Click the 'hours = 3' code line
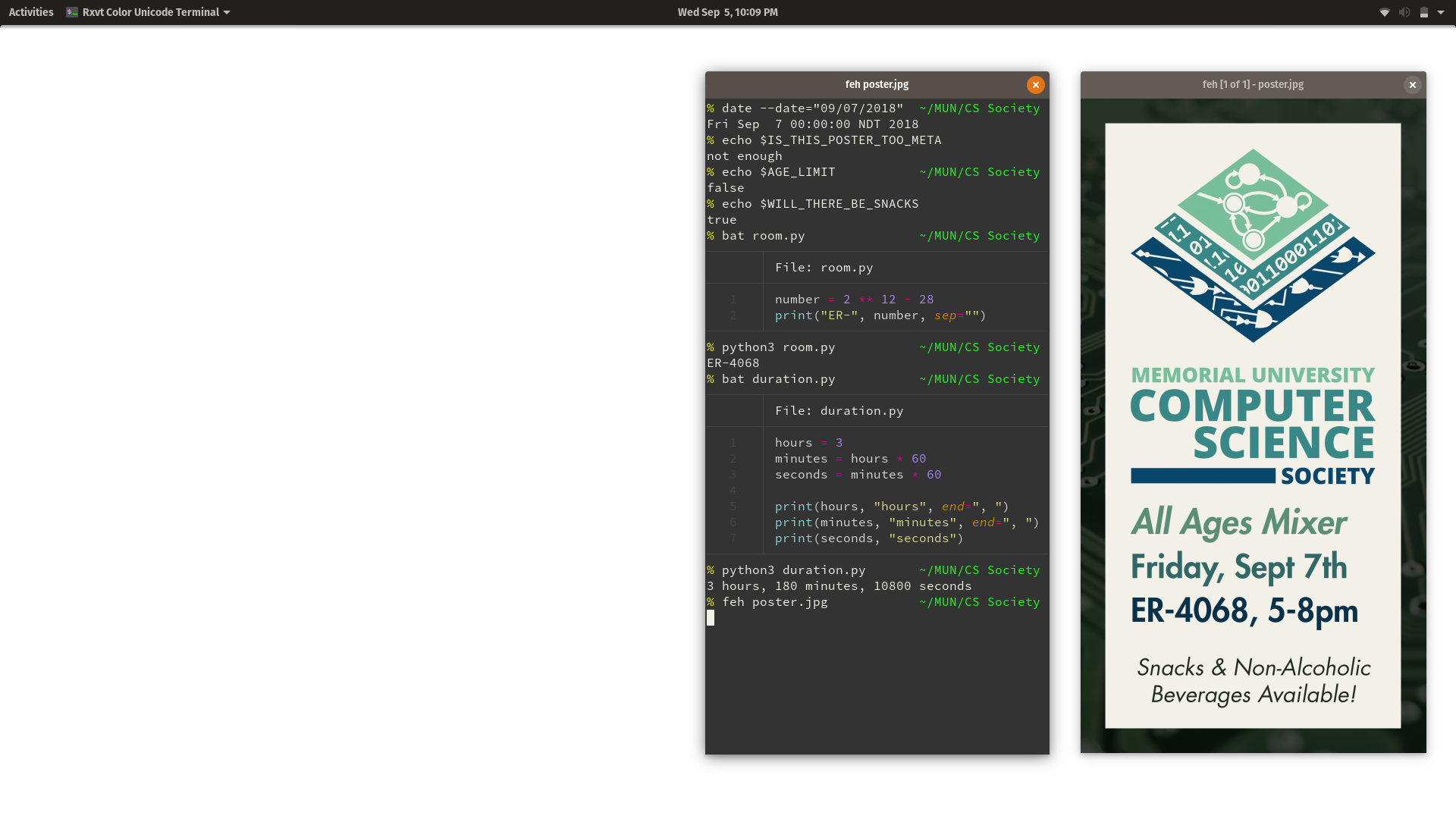 (808, 443)
